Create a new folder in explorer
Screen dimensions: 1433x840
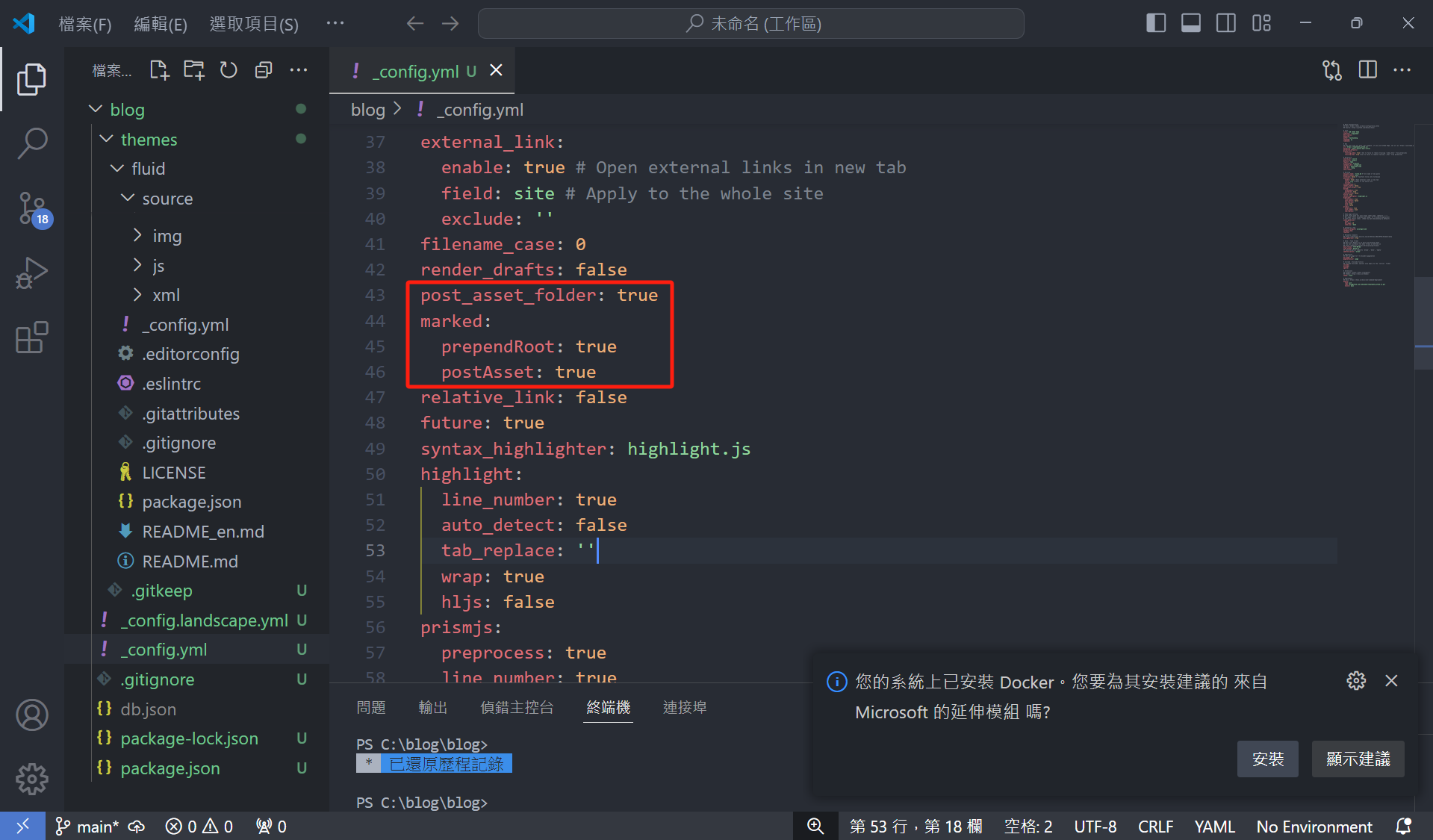point(194,70)
